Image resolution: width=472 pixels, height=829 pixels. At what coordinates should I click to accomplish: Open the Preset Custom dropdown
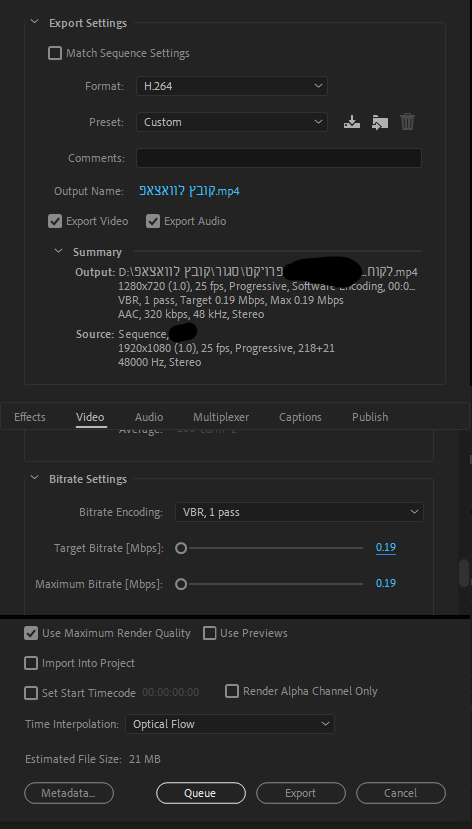[232, 122]
